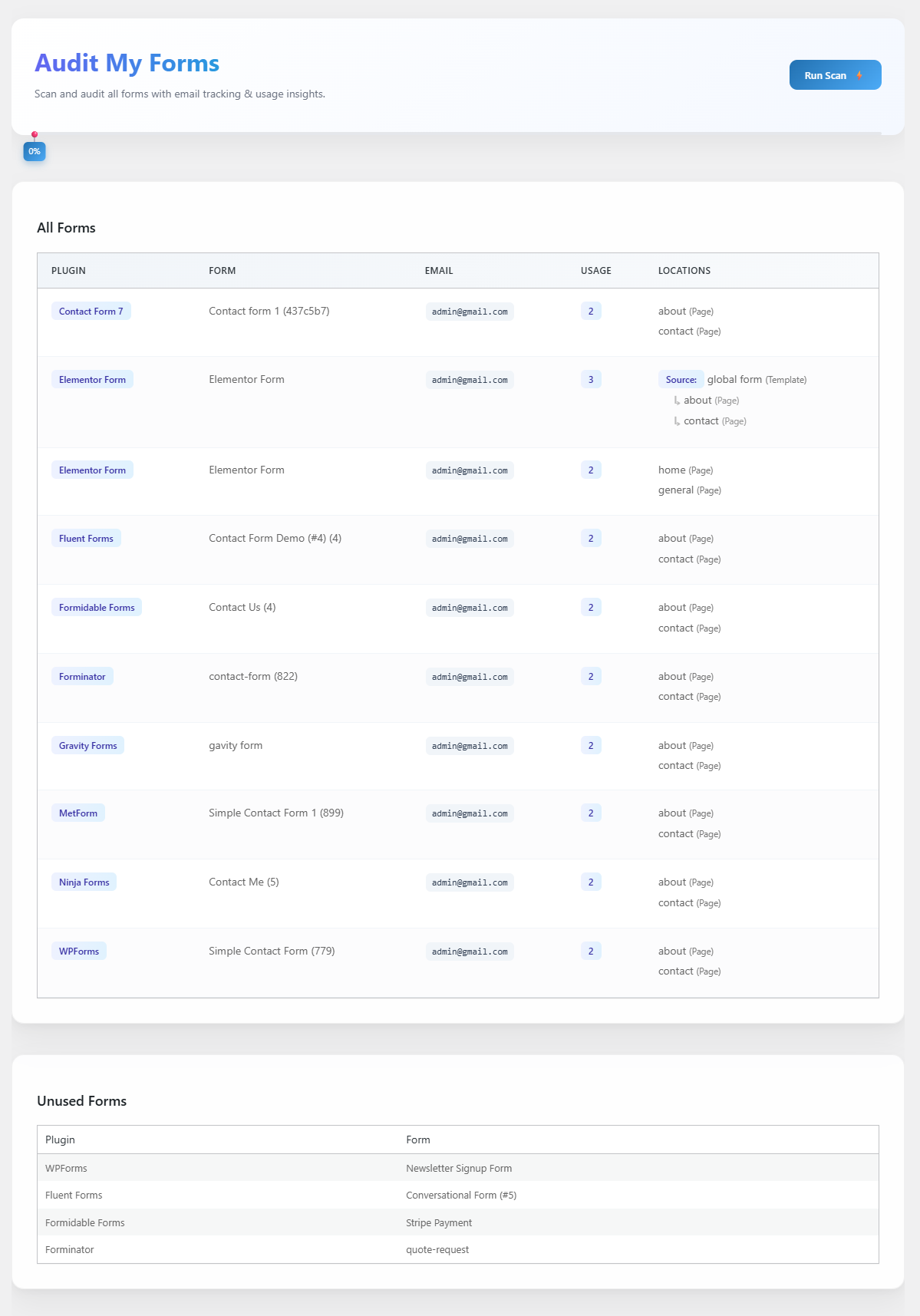
Task: Click Contact Us (4) form name
Action: (242, 607)
